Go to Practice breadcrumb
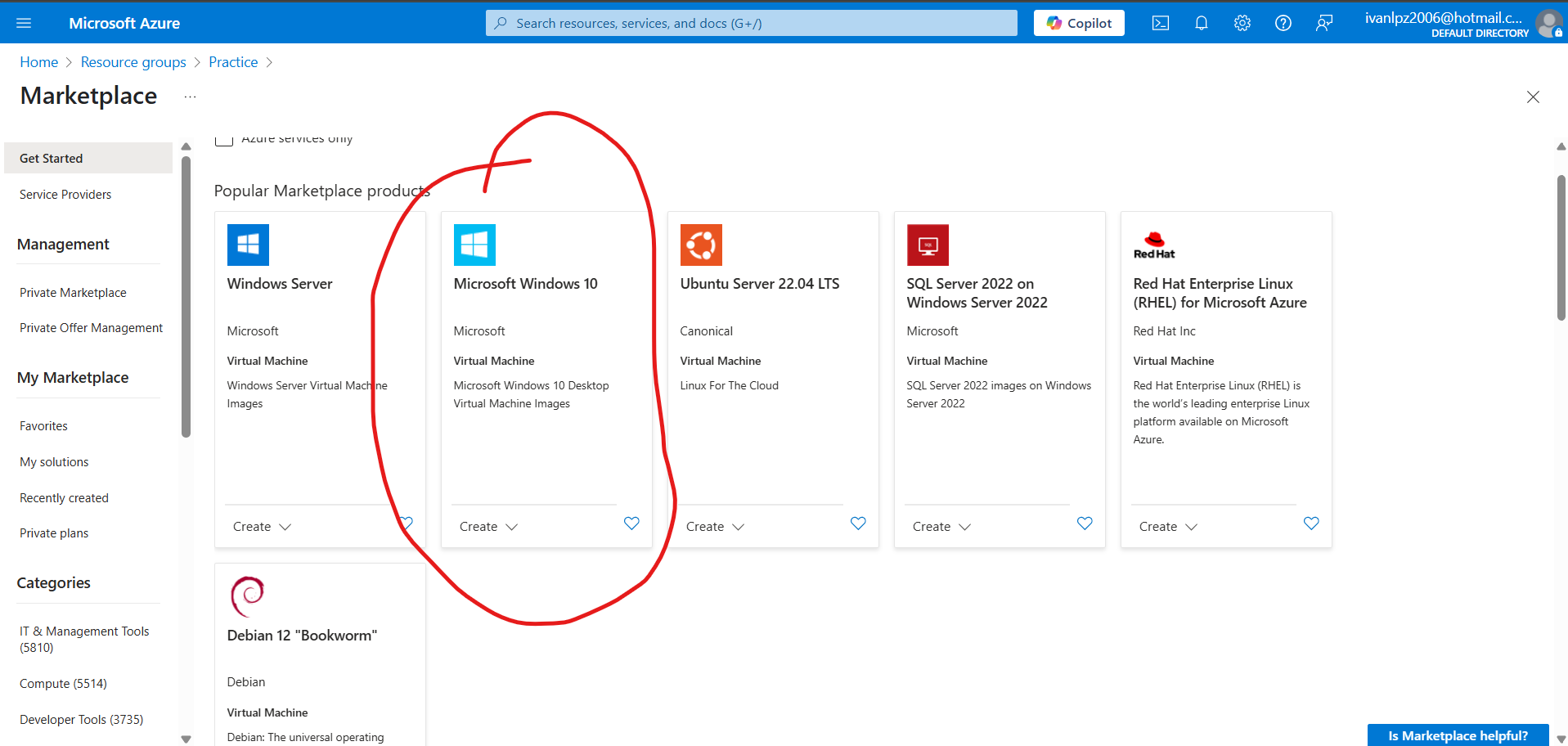The height and width of the screenshot is (746, 1568). (x=233, y=62)
